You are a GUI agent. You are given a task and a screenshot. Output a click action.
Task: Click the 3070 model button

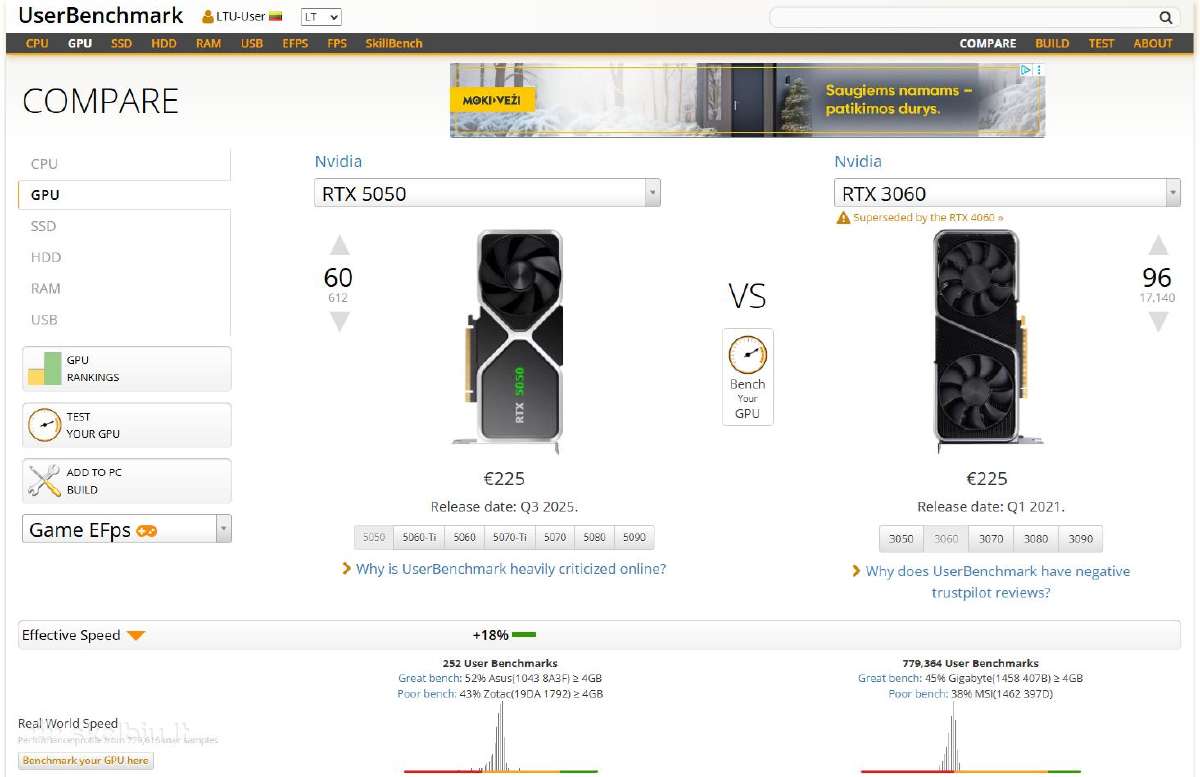pyautogui.click(x=991, y=538)
